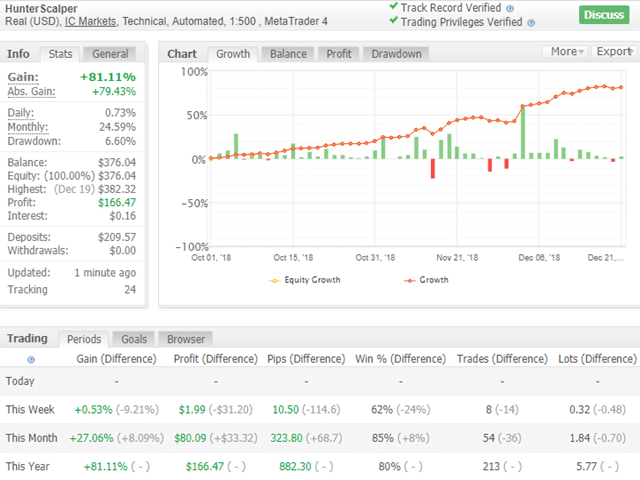
Task: Click the Gain (Difference) column header
Action: pos(116,359)
